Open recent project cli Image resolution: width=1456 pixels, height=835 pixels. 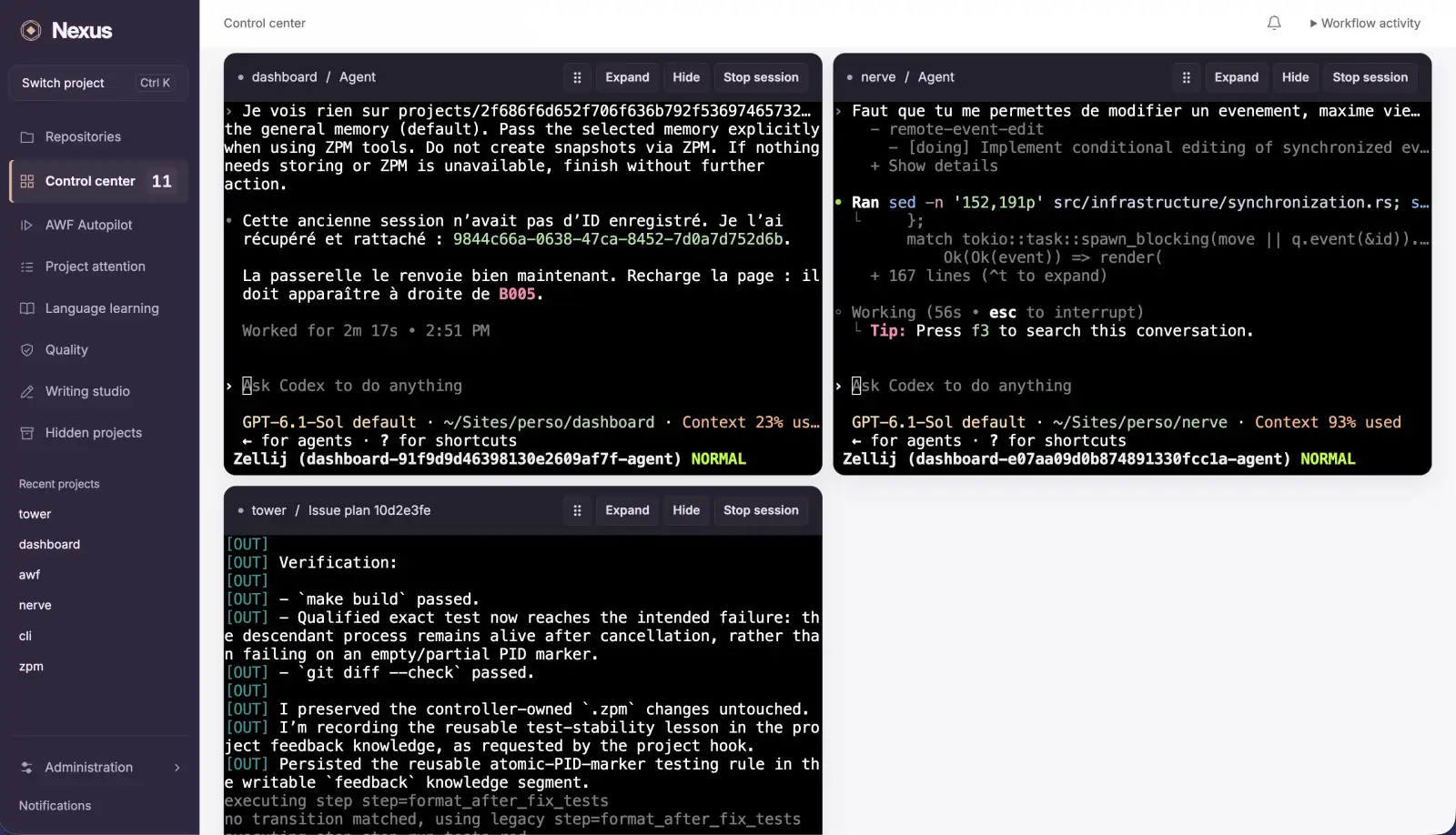[25, 636]
